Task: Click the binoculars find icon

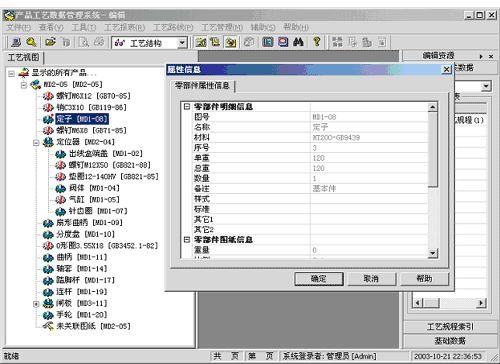Action: coord(298,42)
